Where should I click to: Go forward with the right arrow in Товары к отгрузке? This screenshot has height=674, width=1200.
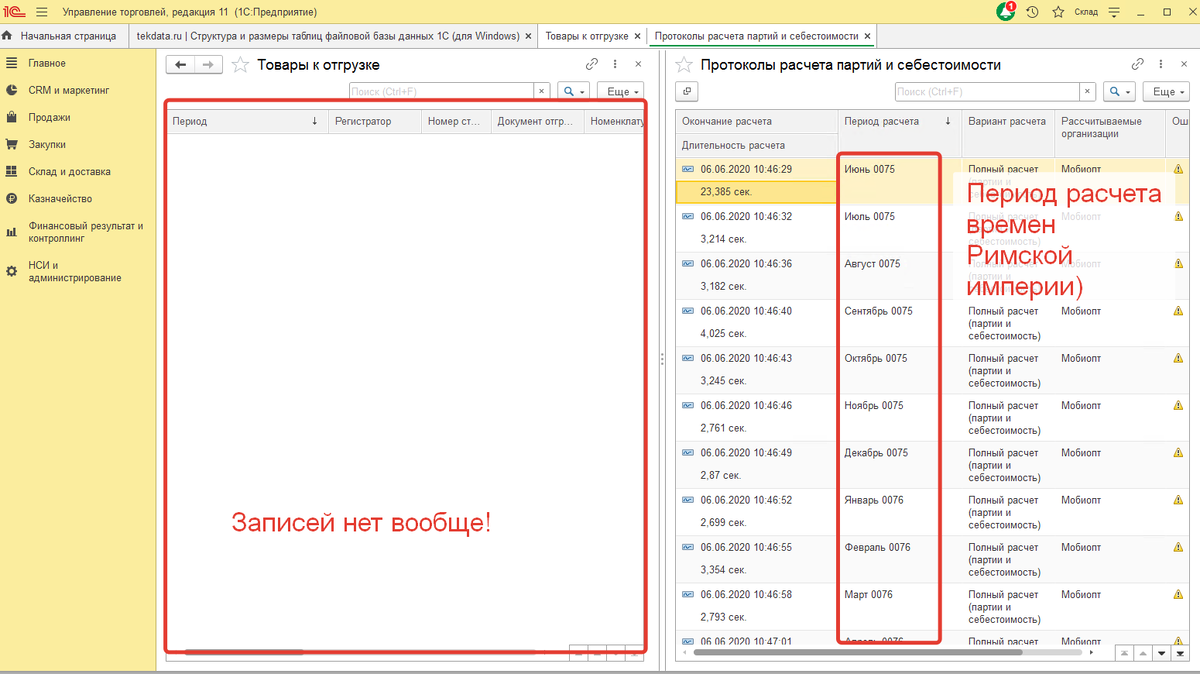(x=207, y=64)
